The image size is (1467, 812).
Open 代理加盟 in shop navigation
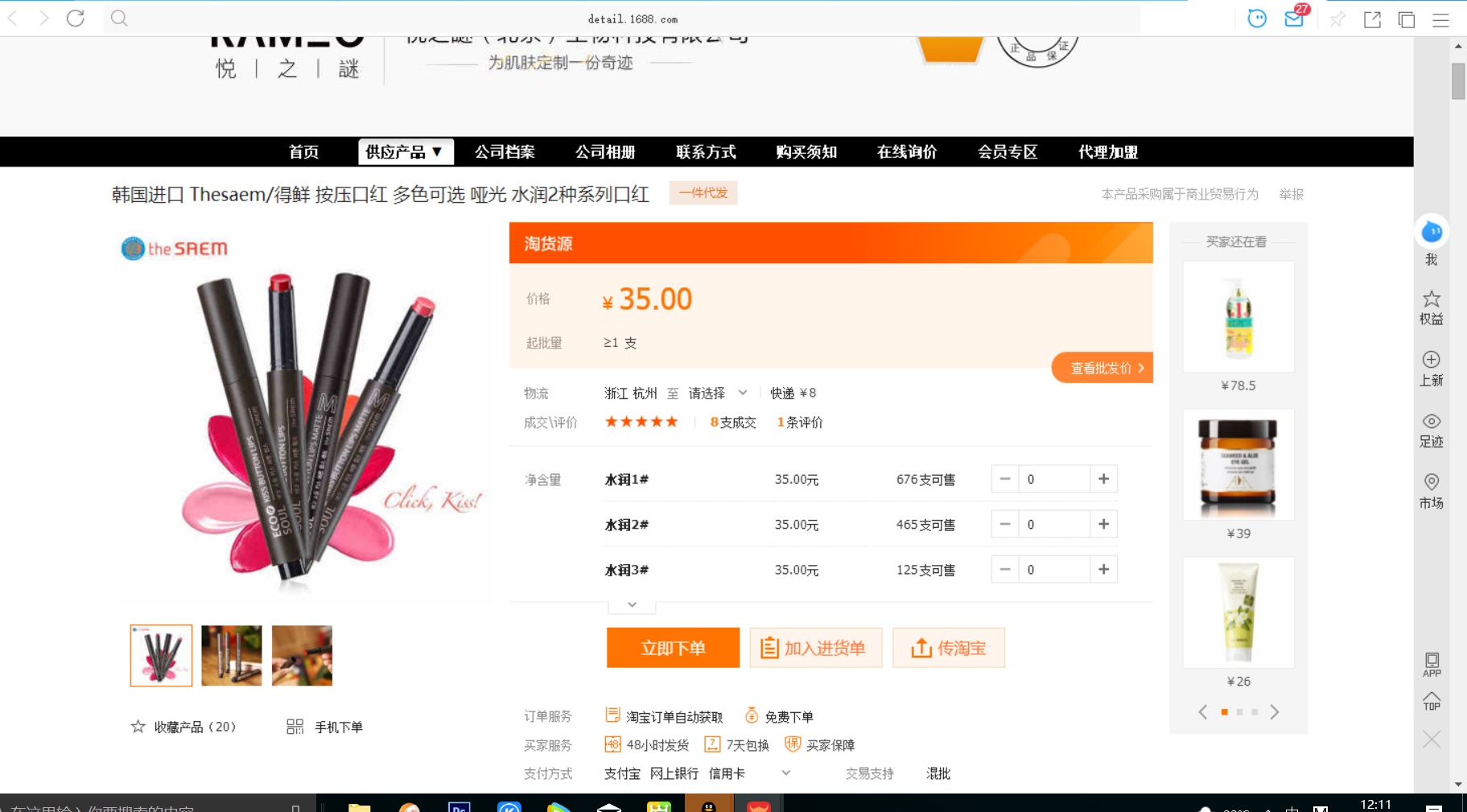pyautogui.click(x=1108, y=151)
